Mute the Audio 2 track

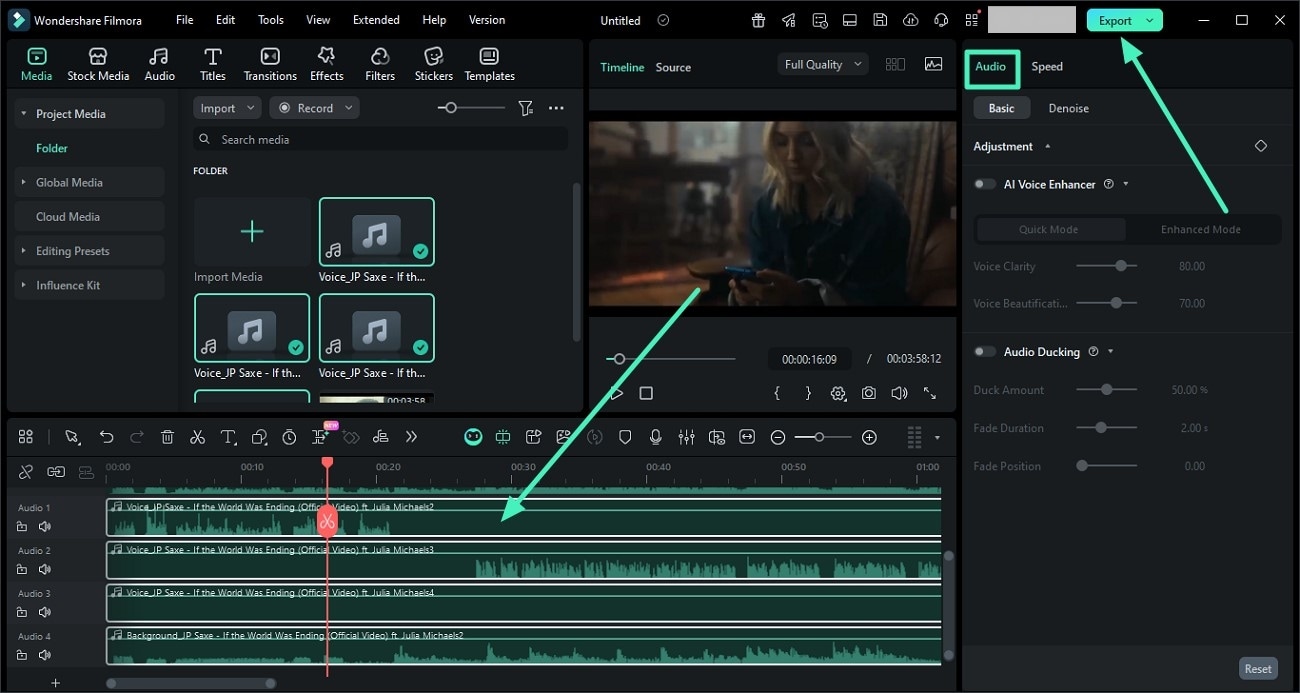coord(44,569)
